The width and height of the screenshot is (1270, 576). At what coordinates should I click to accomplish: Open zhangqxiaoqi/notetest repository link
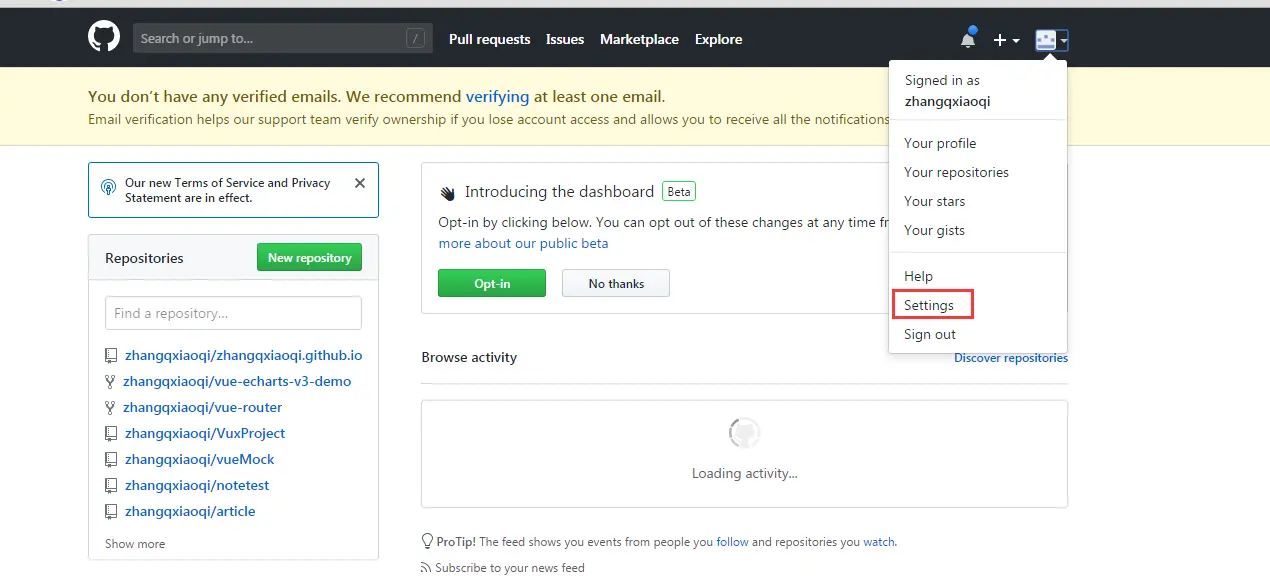tap(197, 485)
